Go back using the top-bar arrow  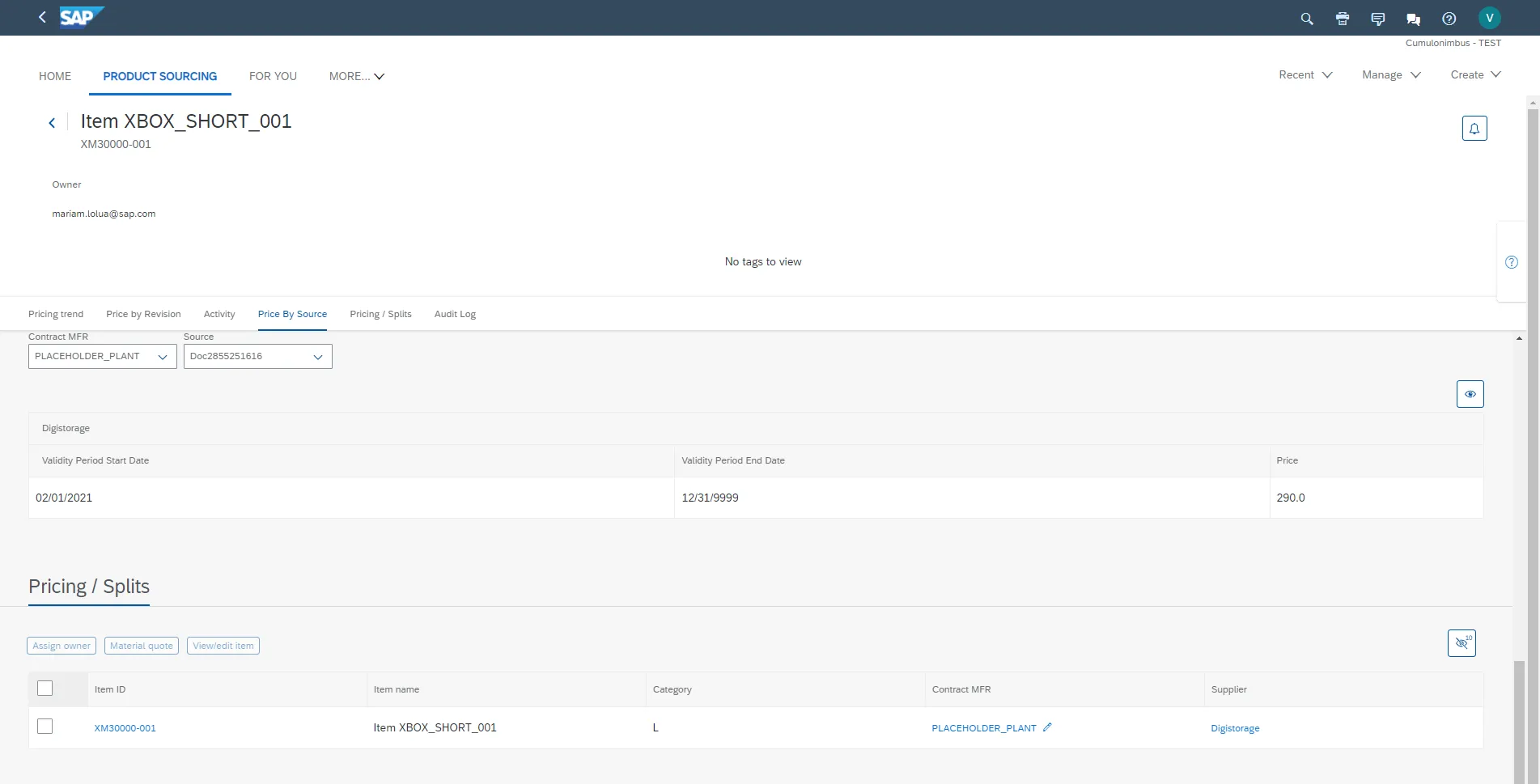click(42, 17)
